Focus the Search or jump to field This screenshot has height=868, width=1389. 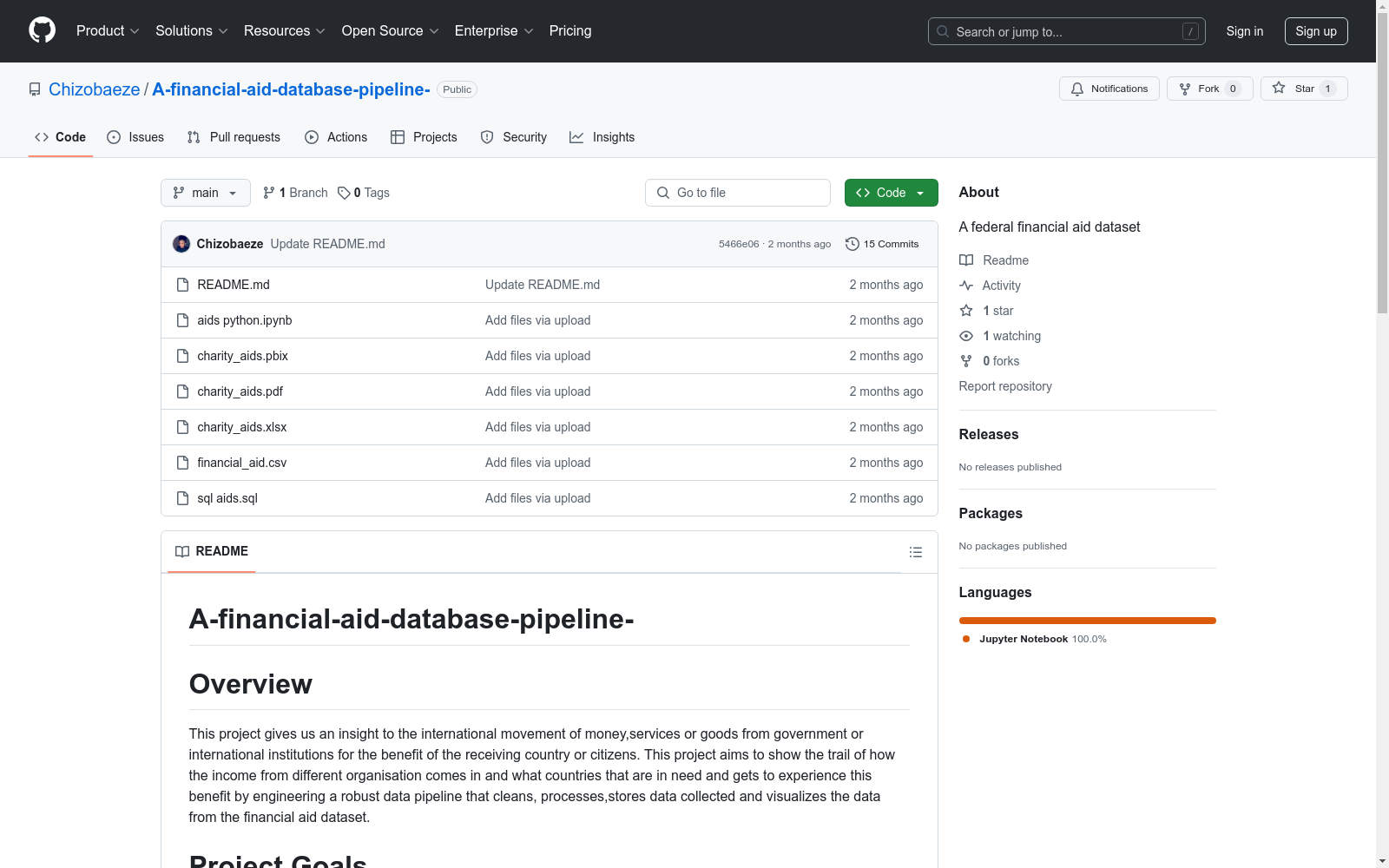pyautogui.click(x=1067, y=31)
